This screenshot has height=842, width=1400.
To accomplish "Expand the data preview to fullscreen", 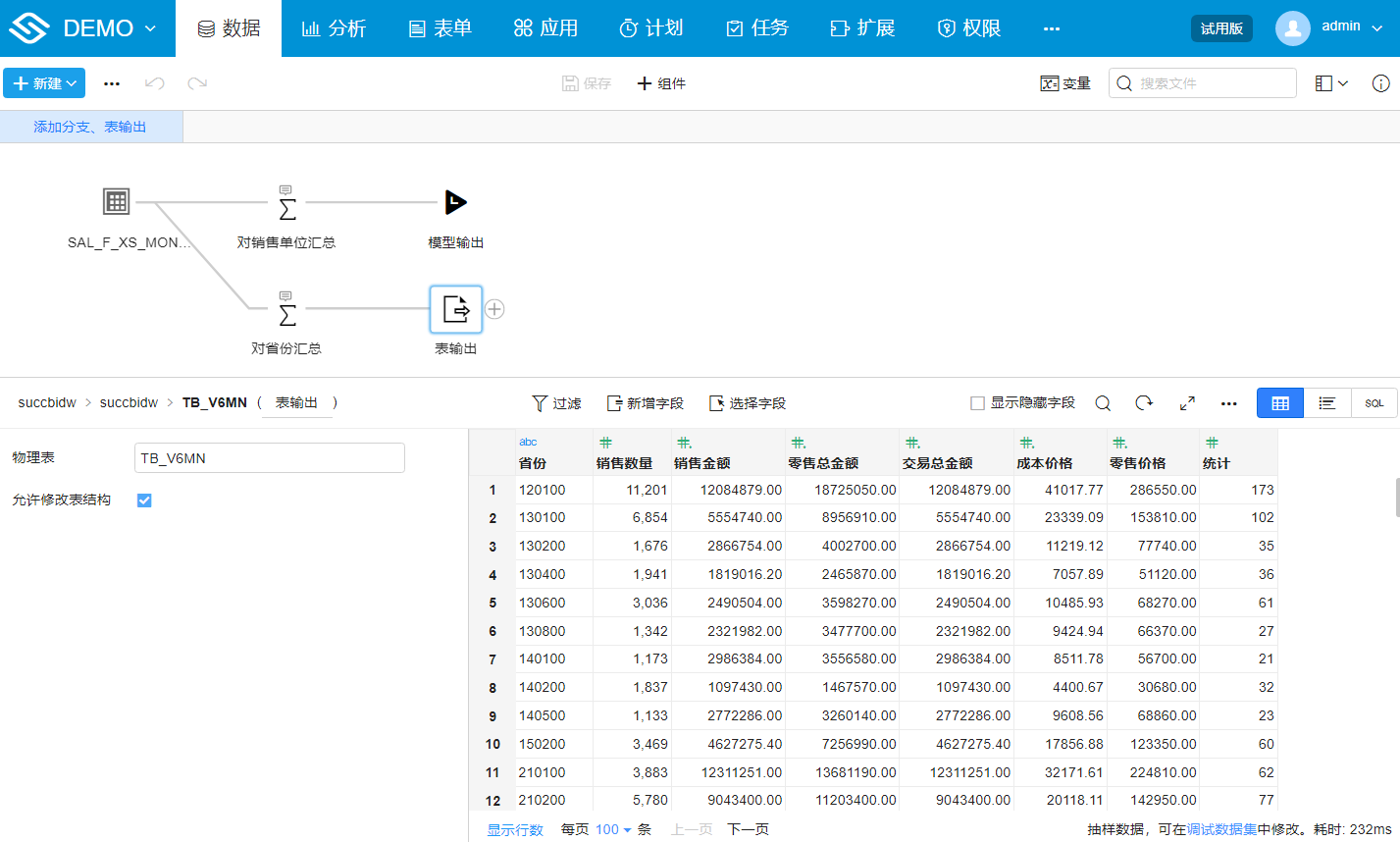I will pos(1187,402).
